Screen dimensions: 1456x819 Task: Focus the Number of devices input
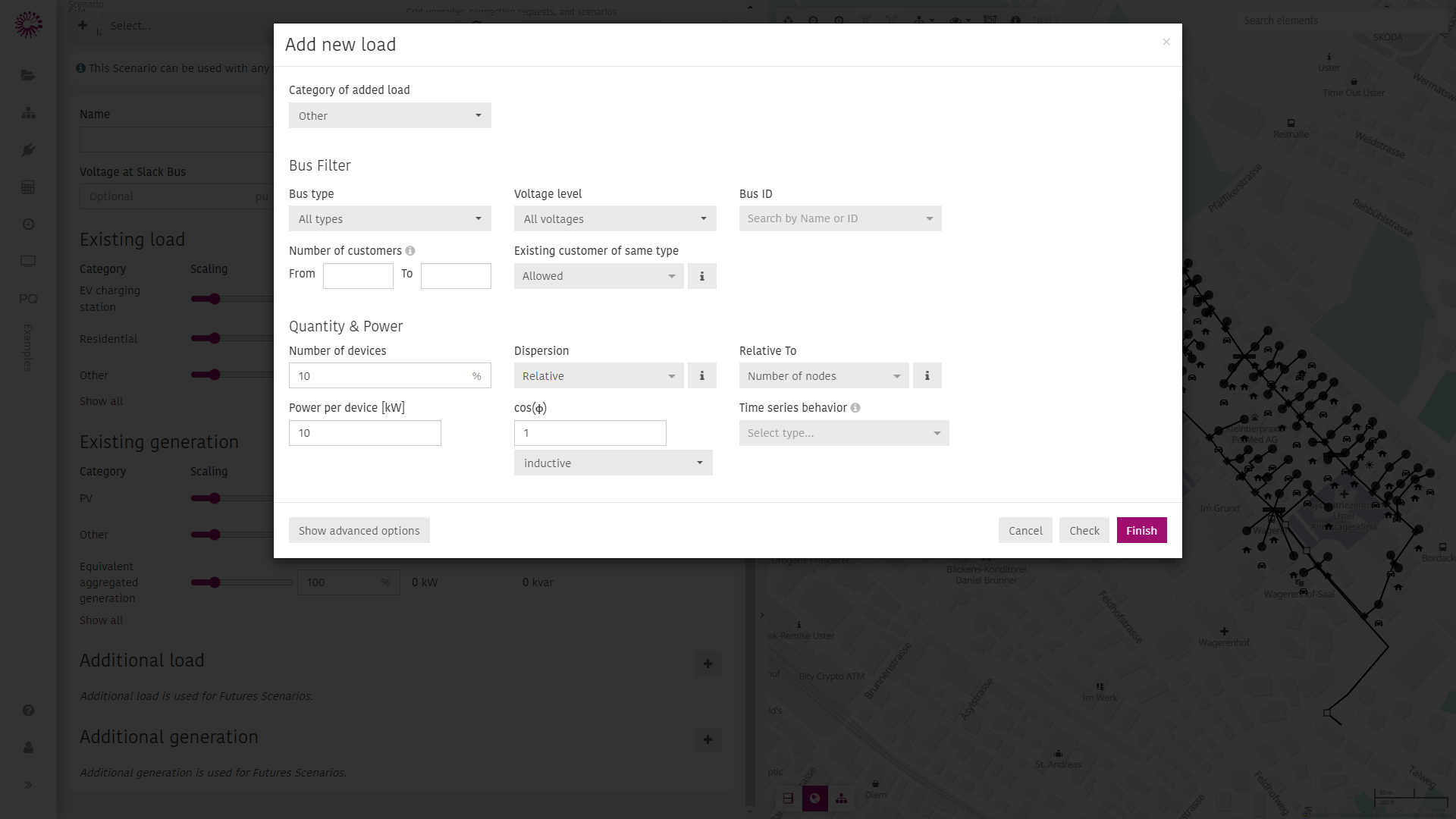coord(390,375)
